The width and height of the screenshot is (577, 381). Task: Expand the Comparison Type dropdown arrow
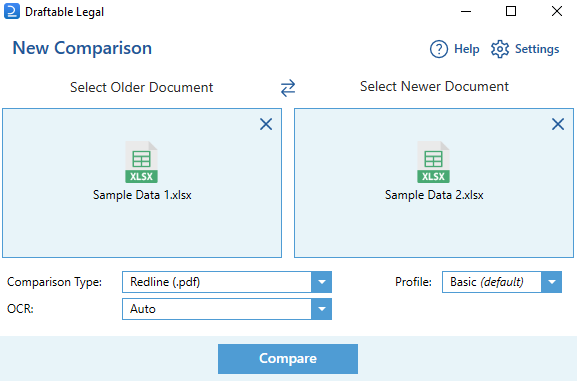point(322,282)
